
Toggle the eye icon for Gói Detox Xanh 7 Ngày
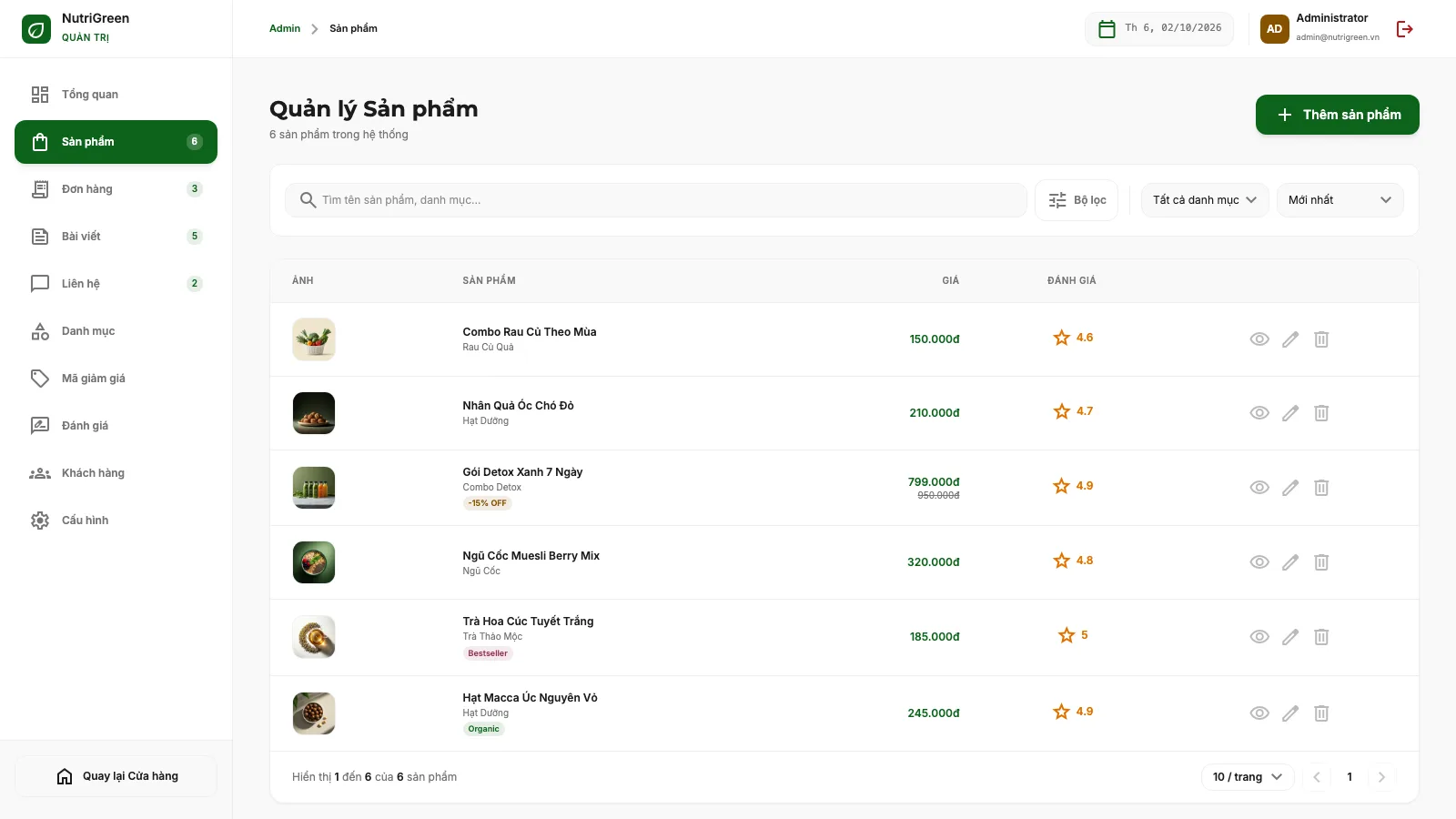(x=1259, y=488)
